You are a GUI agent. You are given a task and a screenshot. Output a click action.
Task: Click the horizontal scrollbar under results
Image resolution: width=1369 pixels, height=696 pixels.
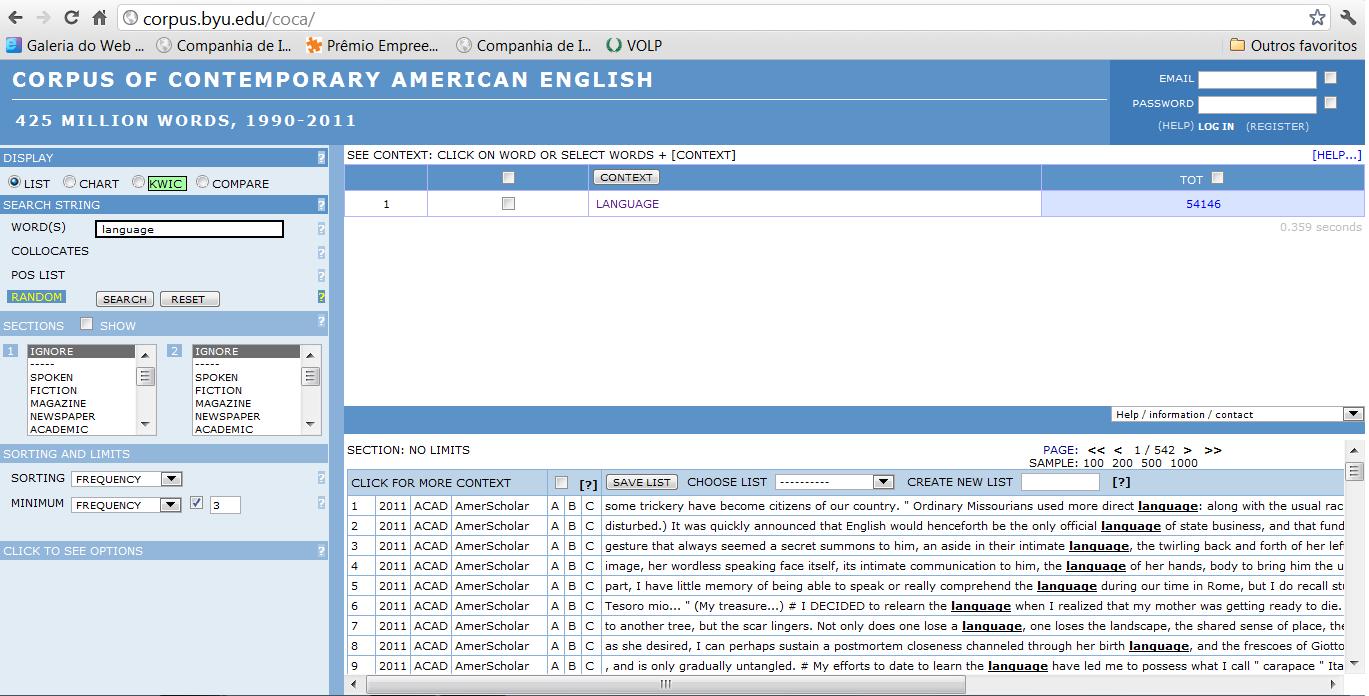click(x=666, y=685)
